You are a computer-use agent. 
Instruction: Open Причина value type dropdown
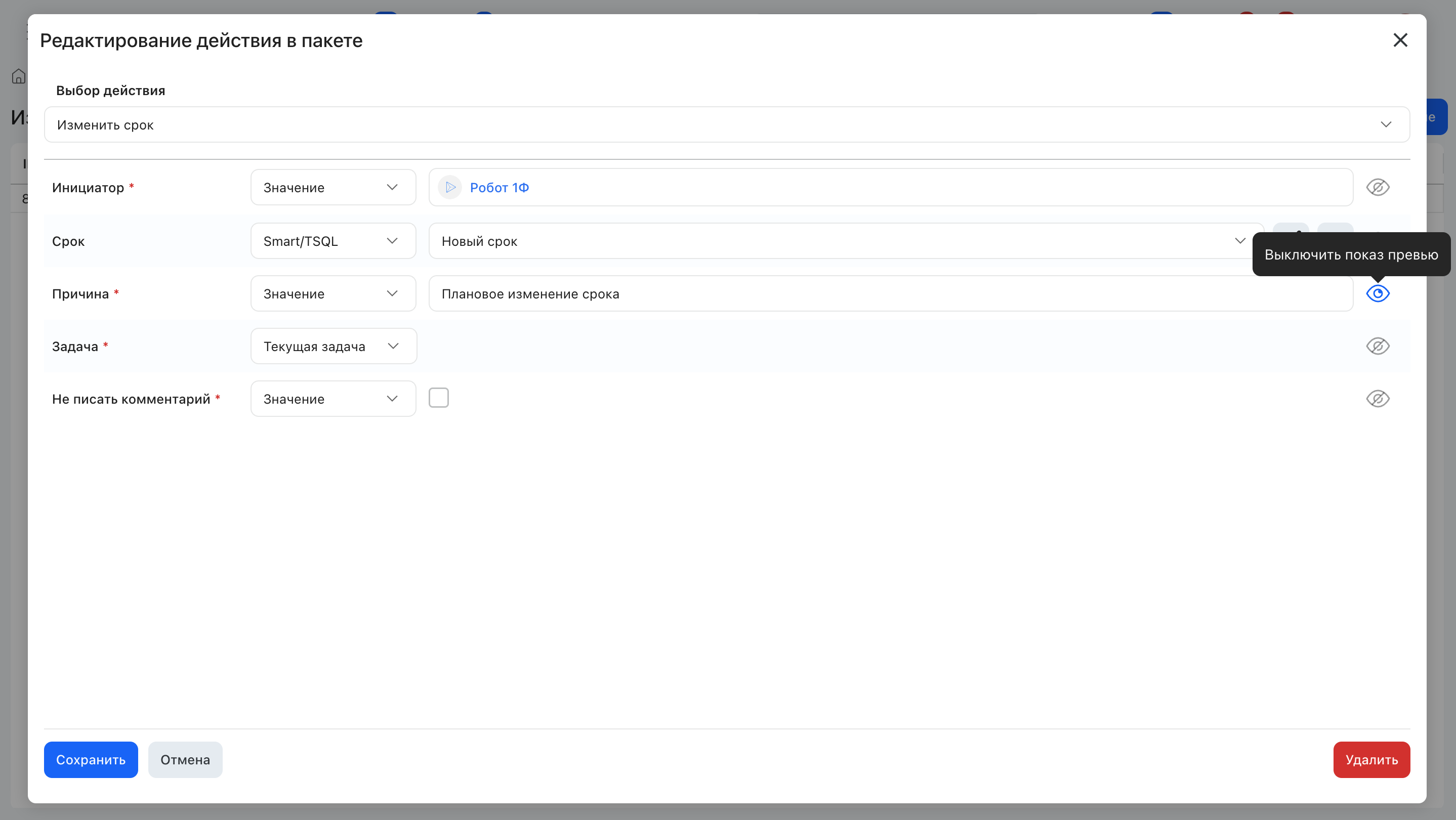click(x=333, y=293)
